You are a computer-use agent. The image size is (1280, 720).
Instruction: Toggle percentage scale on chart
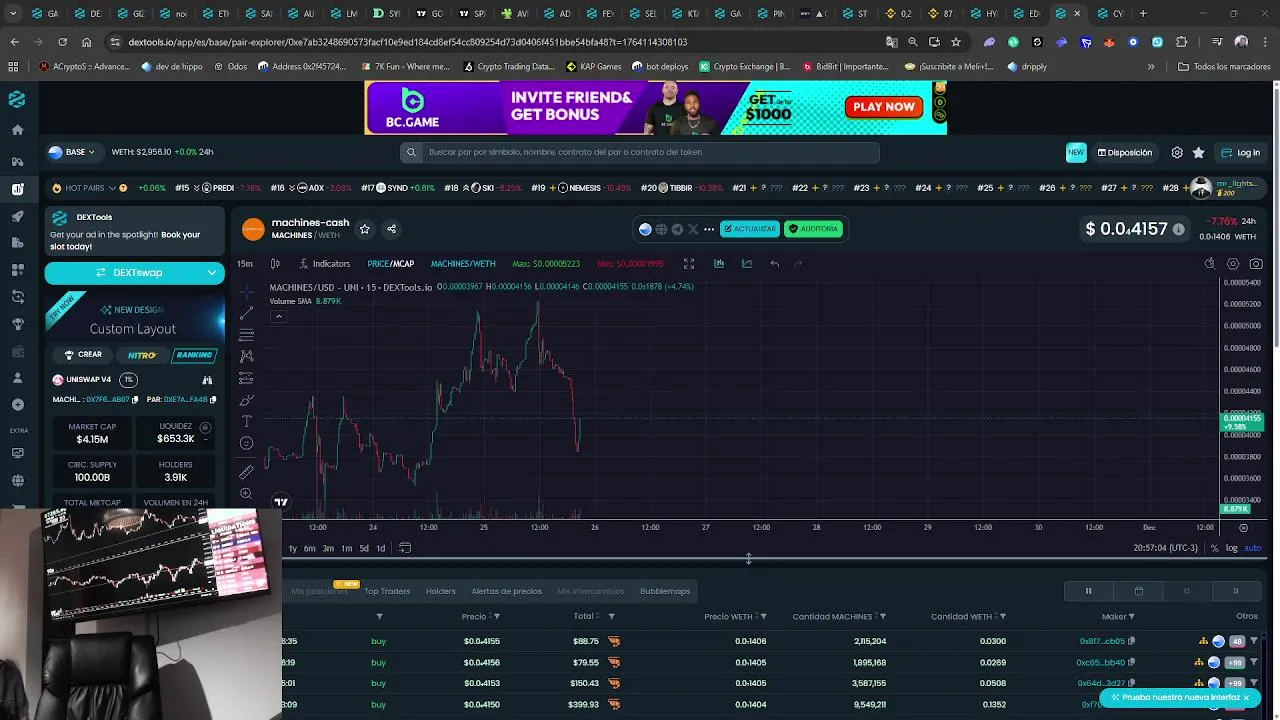pos(1214,548)
